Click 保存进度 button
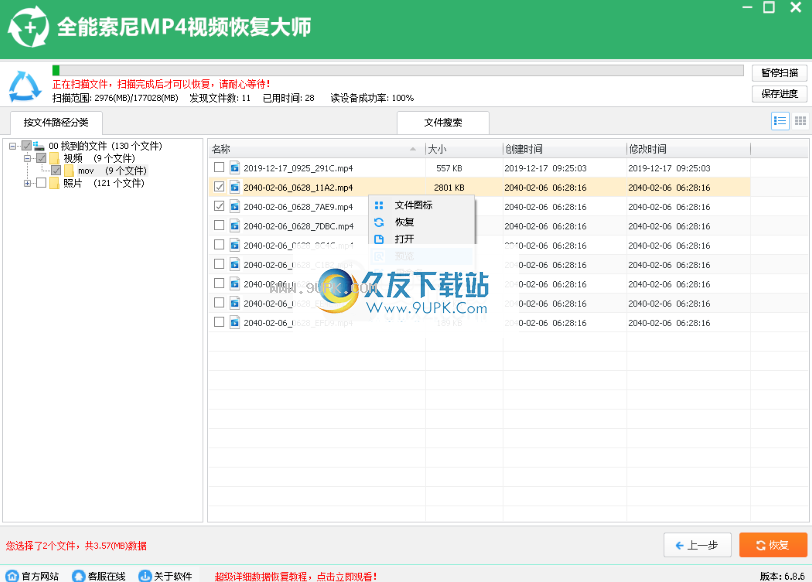 pyautogui.click(x=779, y=94)
